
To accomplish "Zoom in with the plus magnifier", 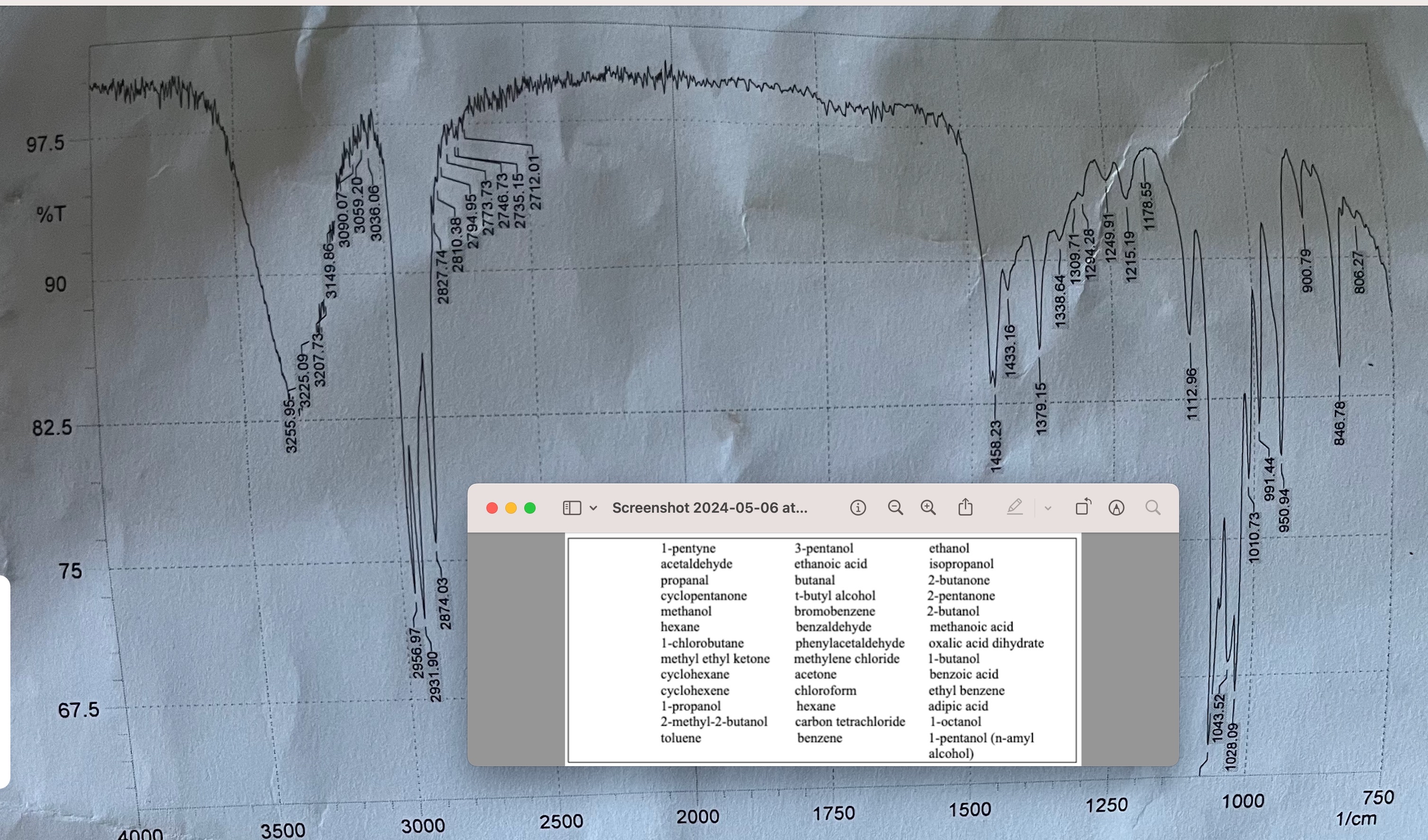I will click(928, 508).
